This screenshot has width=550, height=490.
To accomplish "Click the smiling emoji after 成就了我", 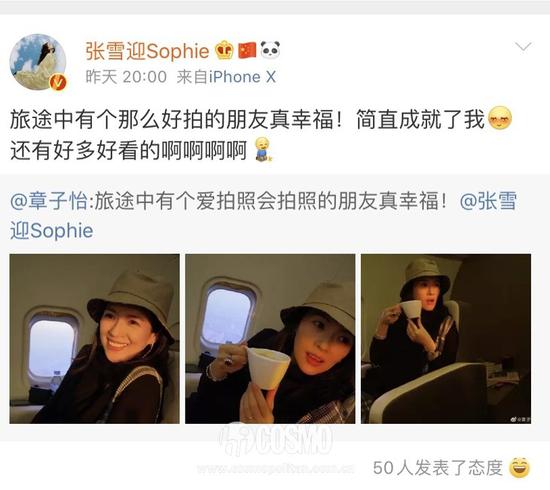I will tap(499, 118).
